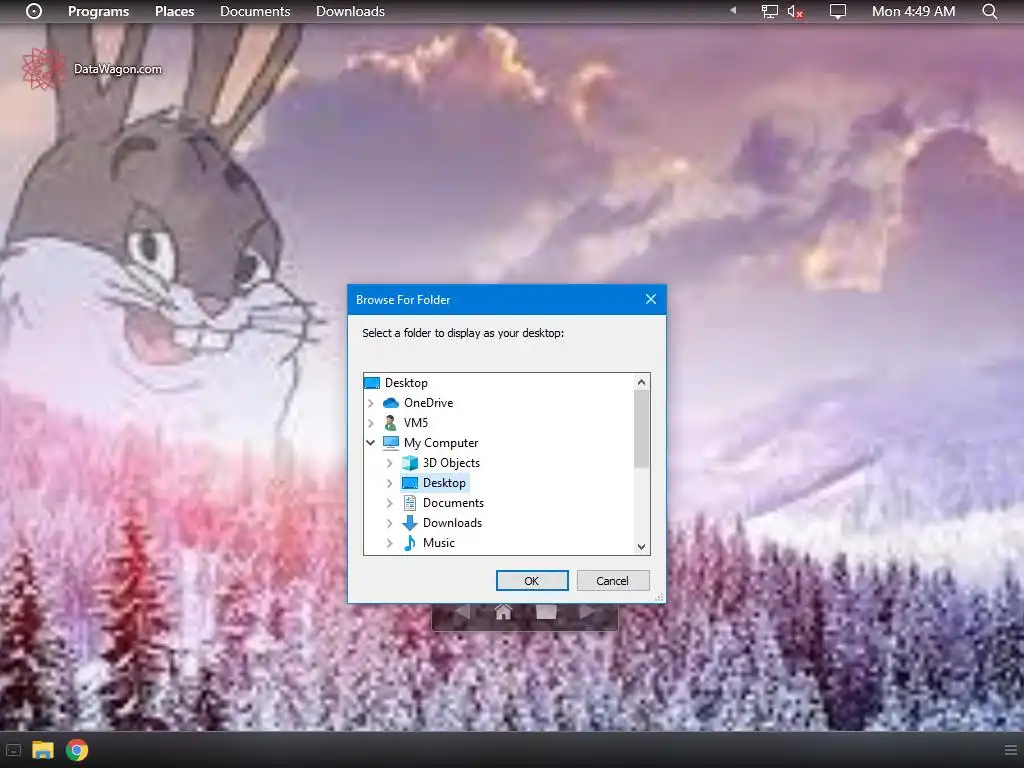1024x768 pixels.
Task: Select the Downloads folder in tree
Action: pyautogui.click(x=452, y=523)
